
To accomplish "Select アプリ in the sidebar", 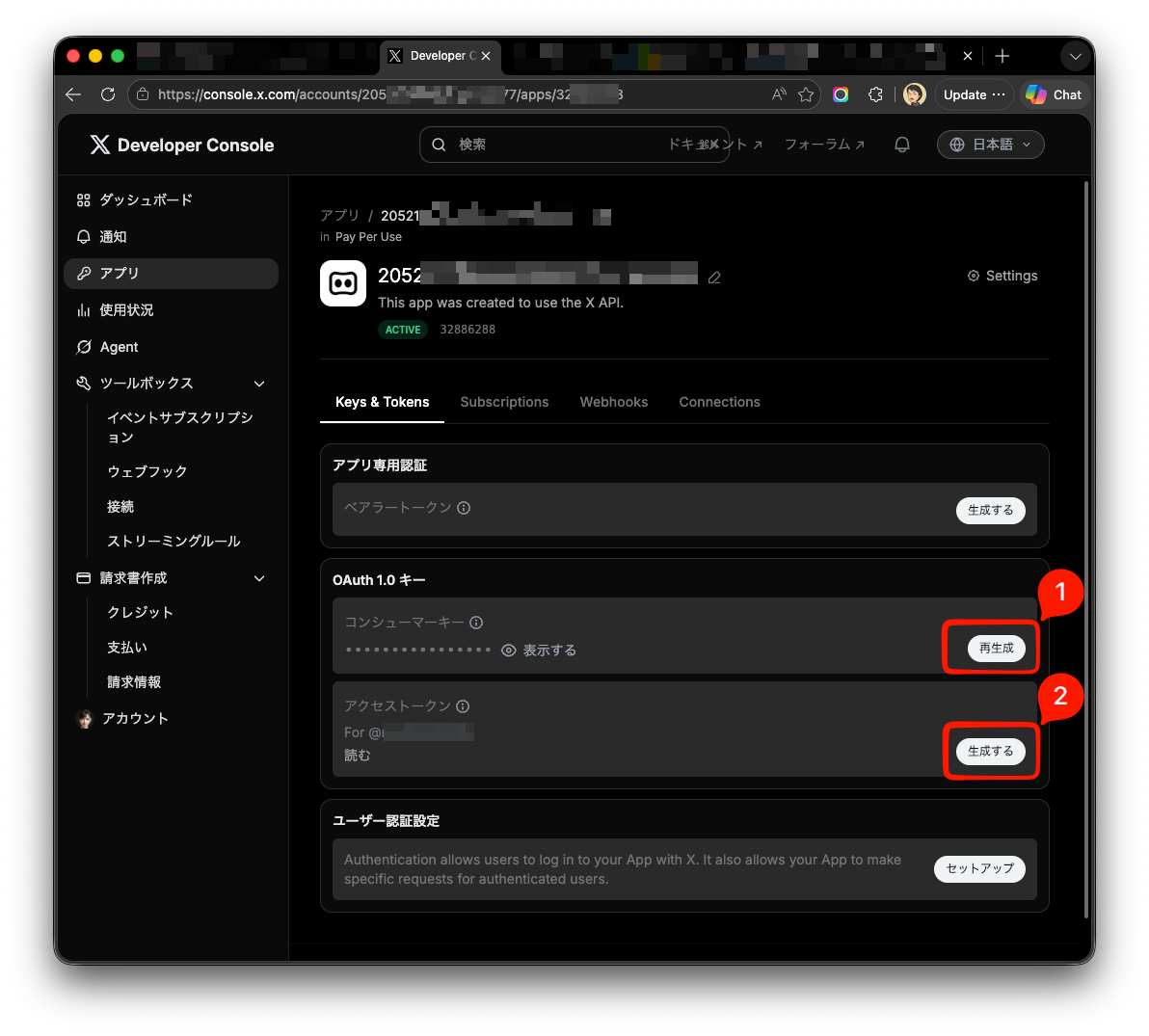I will point(172,274).
